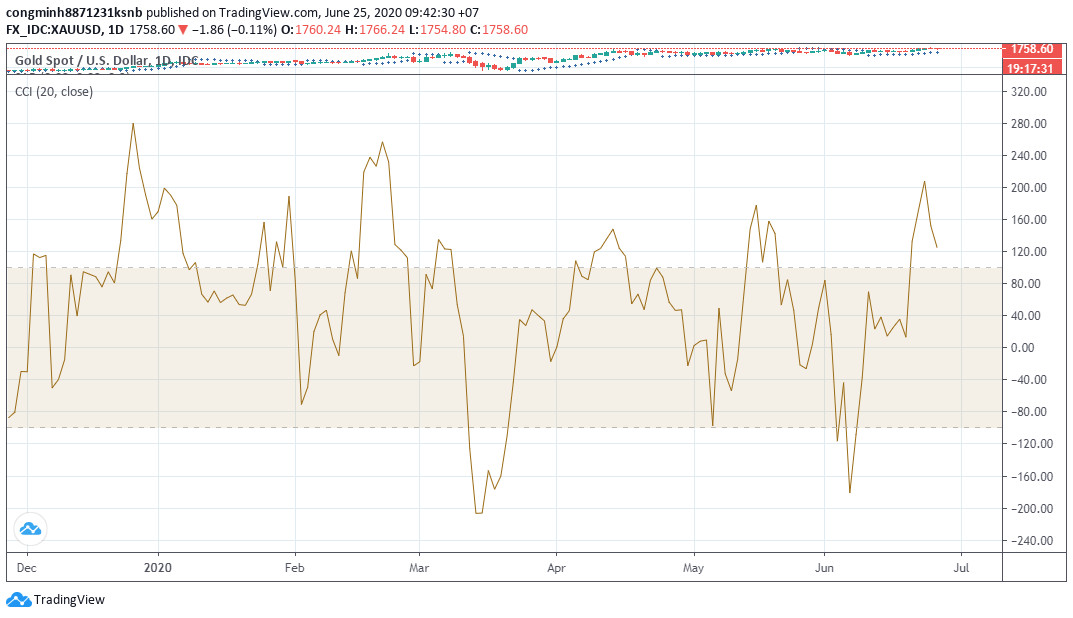Select the Jul label on the time axis

tap(961, 567)
